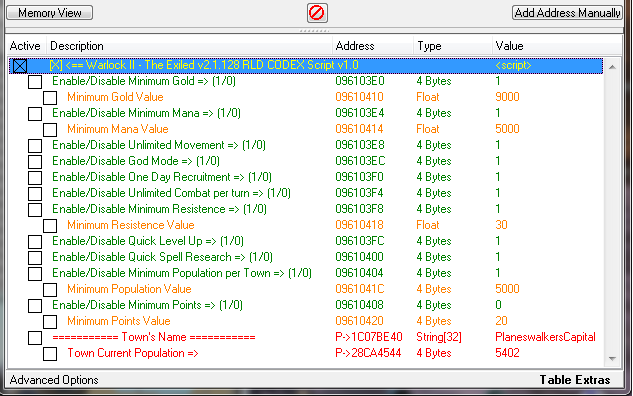
Task: Click Add Address Manually button
Action: click(x=567, y=13)
